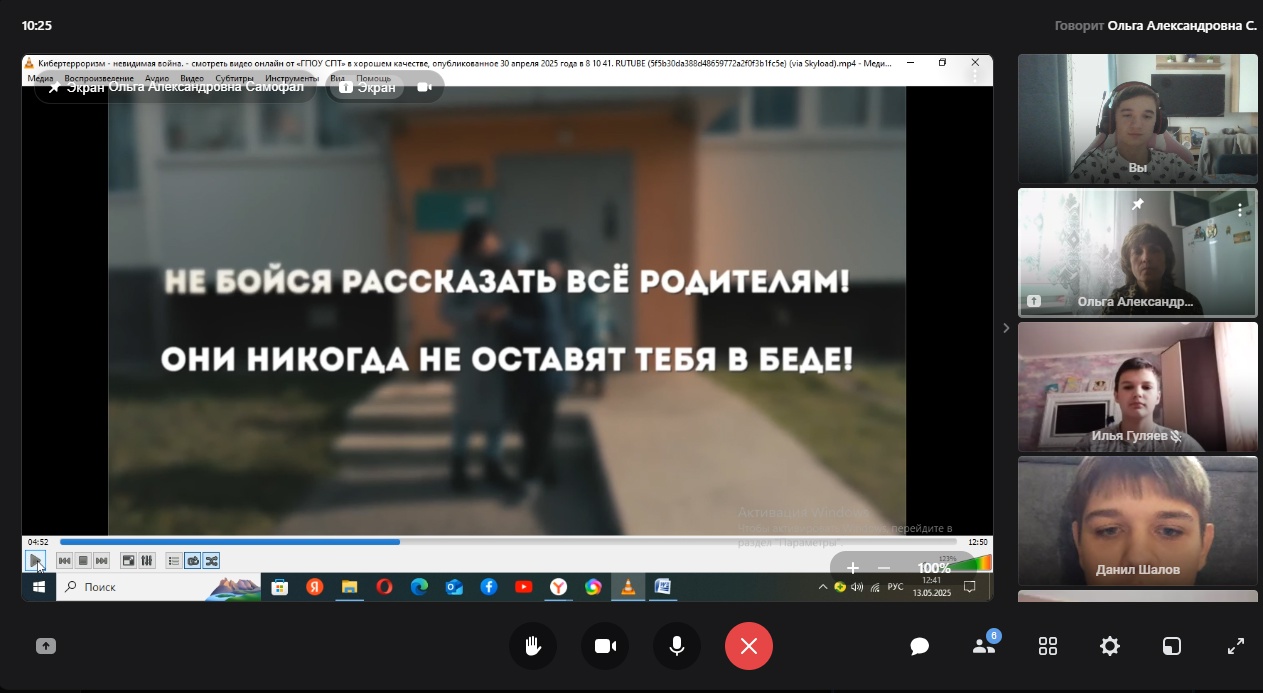Screen dimensions: 1263x693
Task: Open the taskbar clock showing 12:41
Action: 931,586
